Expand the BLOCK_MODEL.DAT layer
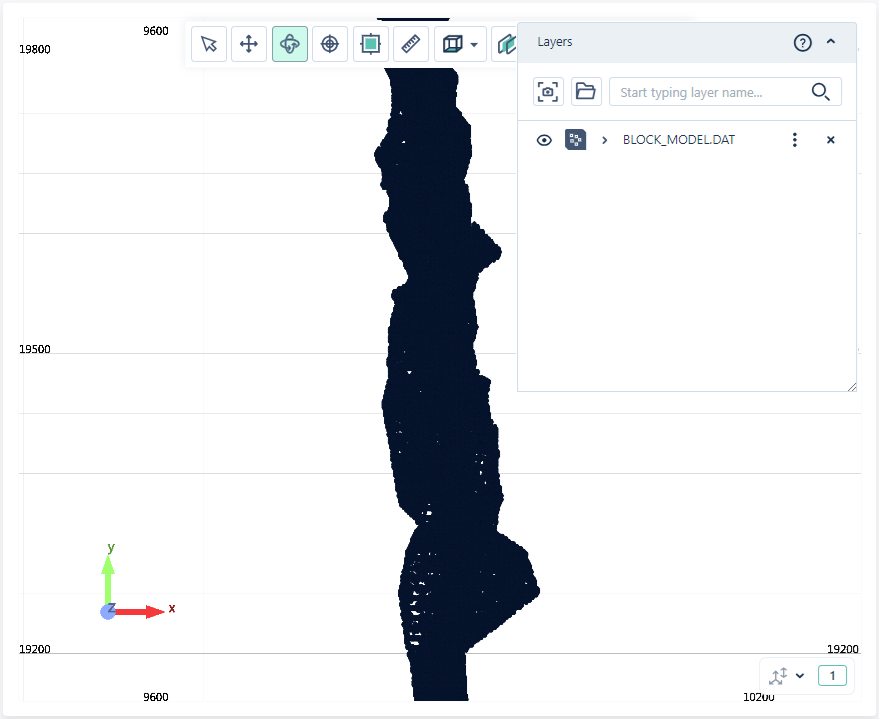879x719 pixels. pos(604,140)
